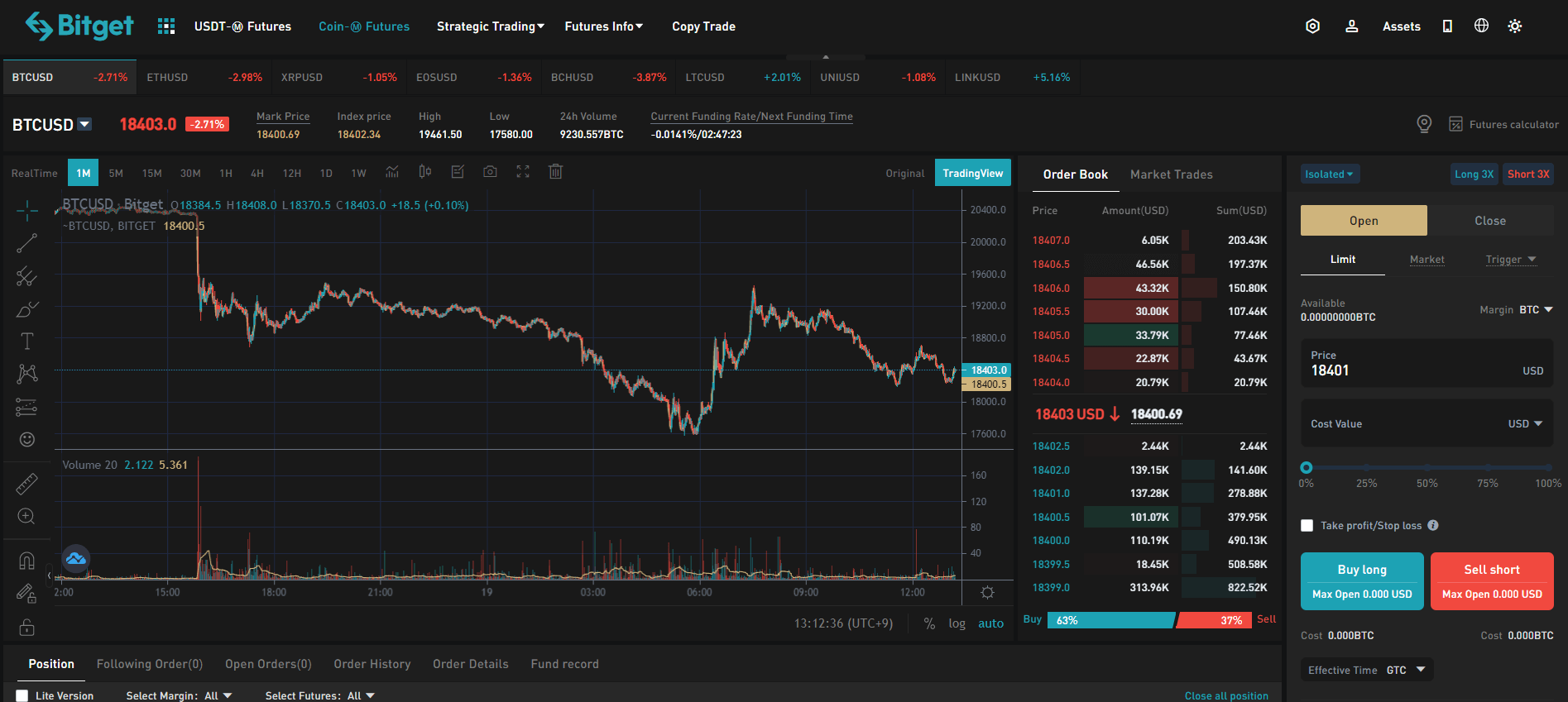The width and height of the screenshot is (1568, 702).
Task: Select ETHUSD in the ticker bar
Action: [204, 77]
